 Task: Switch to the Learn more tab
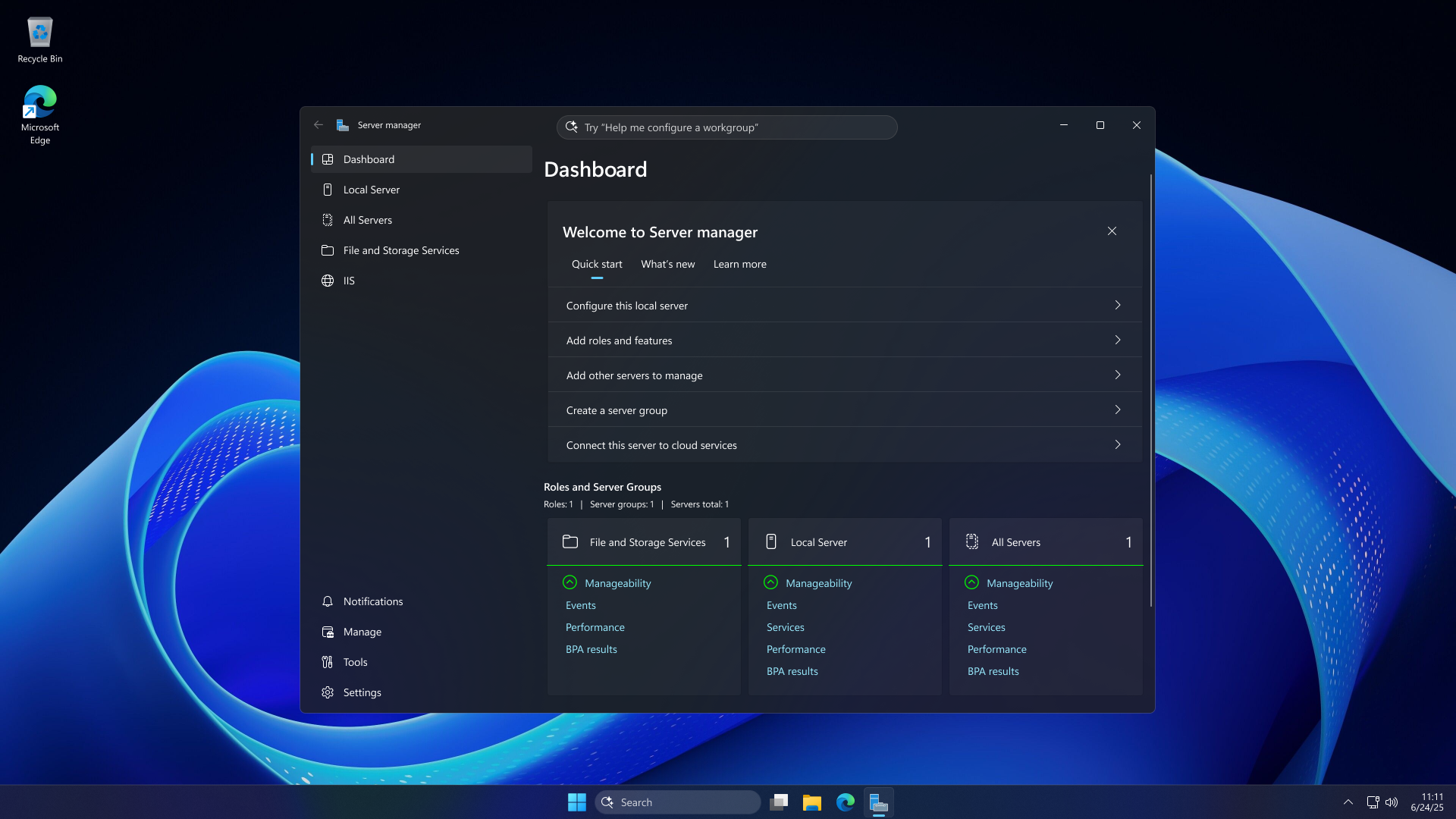tap(739, 264)
